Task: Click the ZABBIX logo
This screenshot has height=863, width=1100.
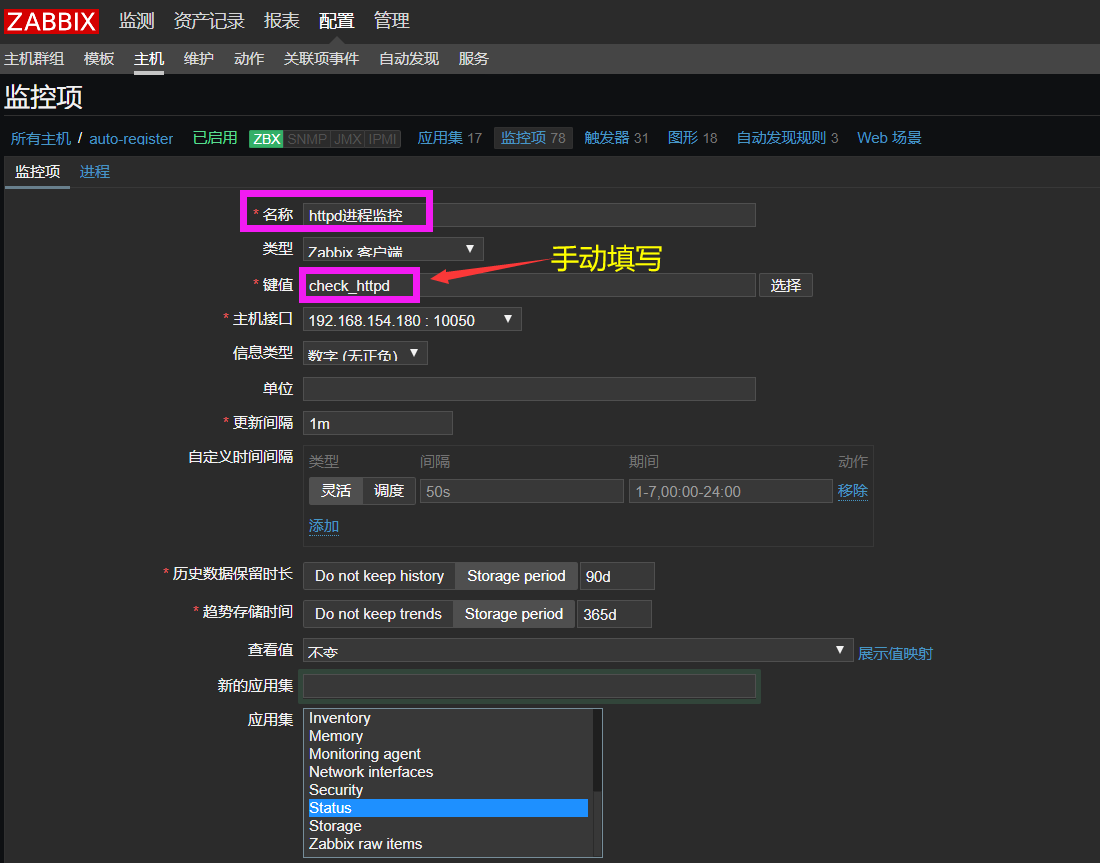Action: click(51, 21)
